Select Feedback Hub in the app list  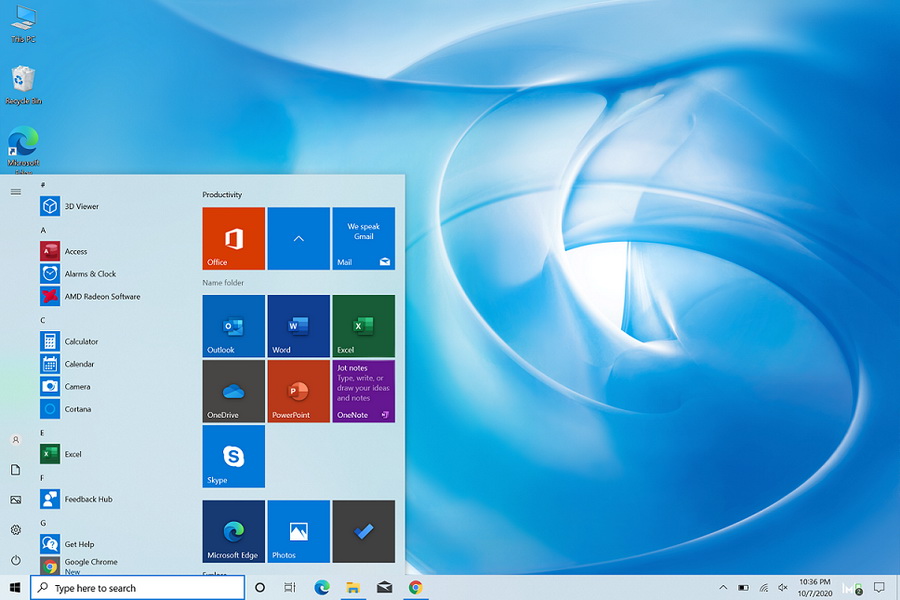88,499
